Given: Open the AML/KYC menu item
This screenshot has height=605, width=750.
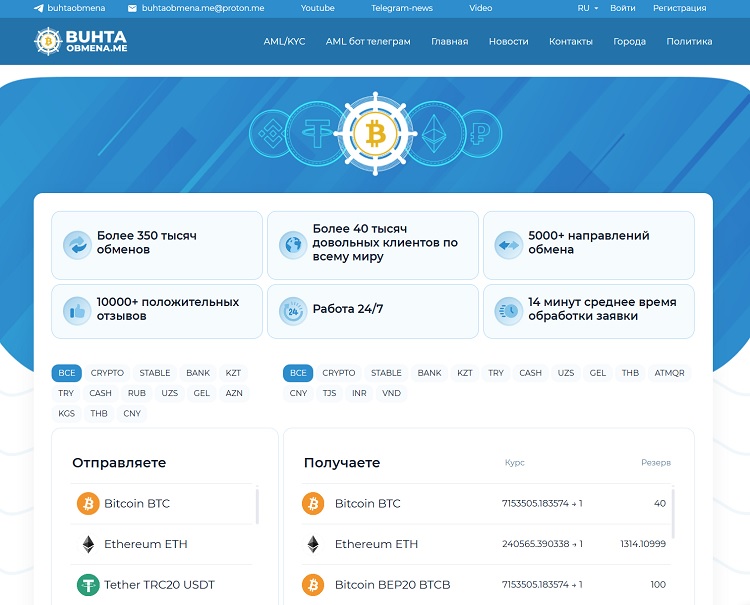Looking at the screenshot, I should (x=284, y=42).
